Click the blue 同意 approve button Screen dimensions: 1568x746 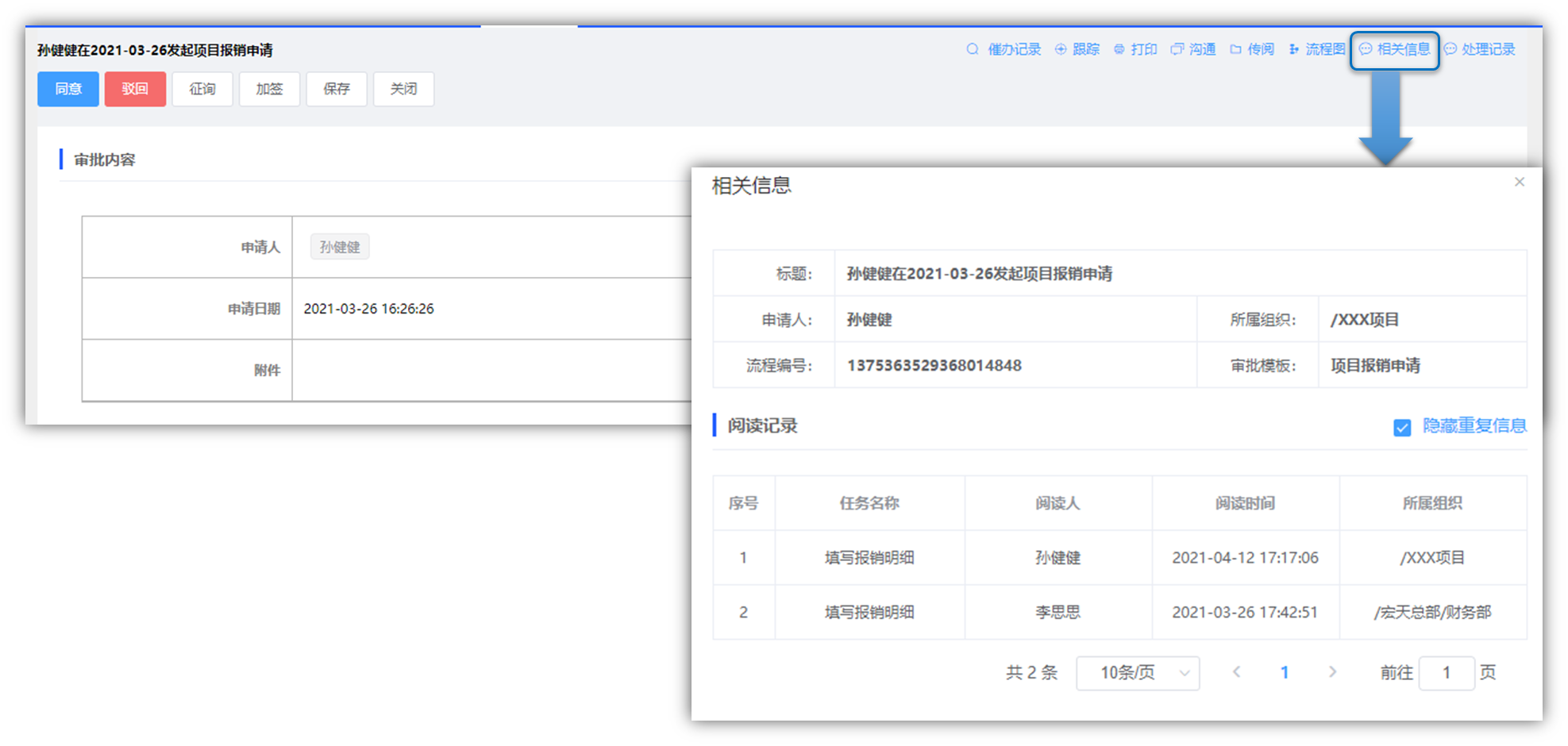(x=68, y=89)
